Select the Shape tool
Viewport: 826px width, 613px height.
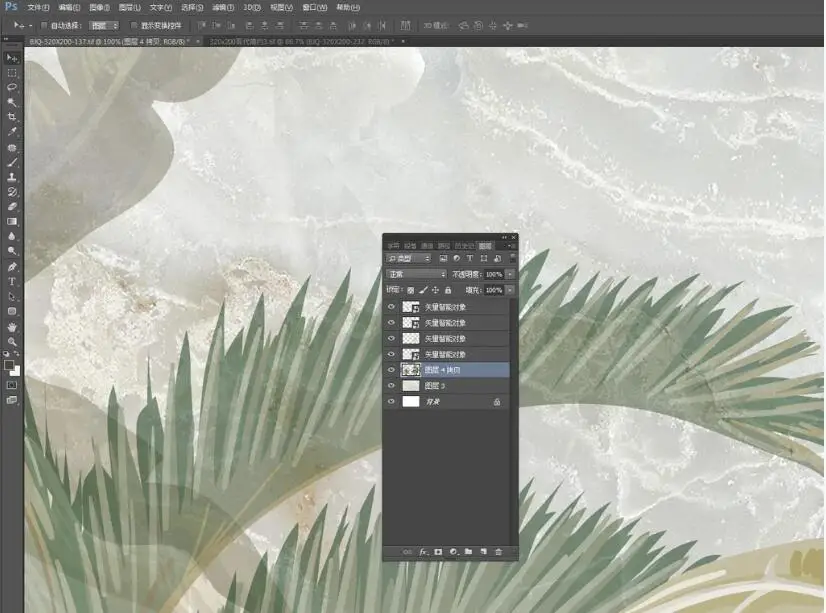click(12, 312)
